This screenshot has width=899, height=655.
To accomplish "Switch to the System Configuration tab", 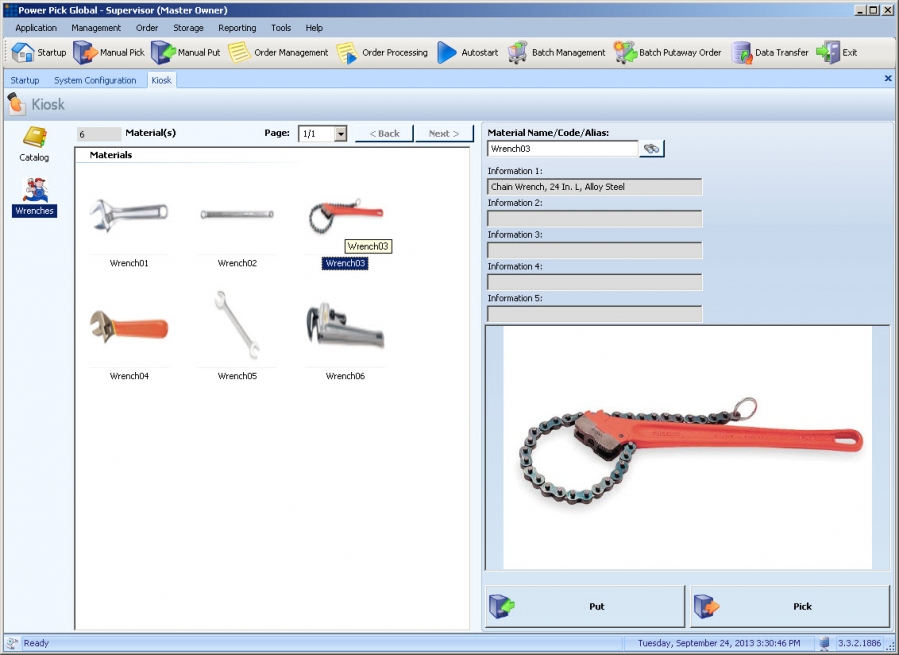I will click(x=96, y=80).
